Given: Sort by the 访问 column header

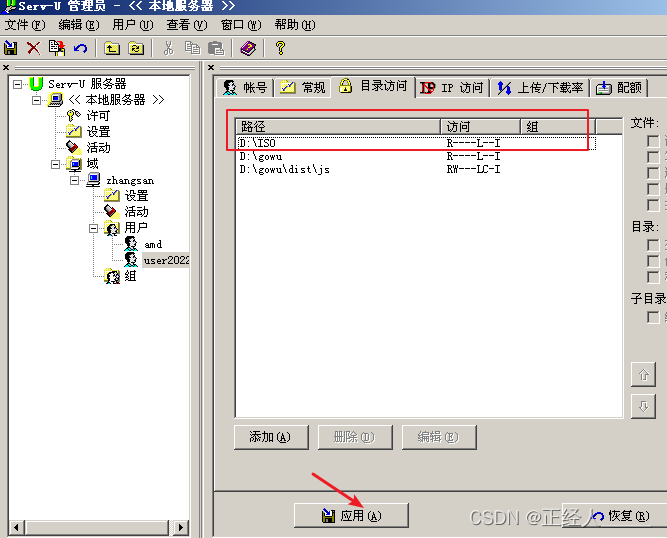Looking at the screenshot, I should click(481, 127).
